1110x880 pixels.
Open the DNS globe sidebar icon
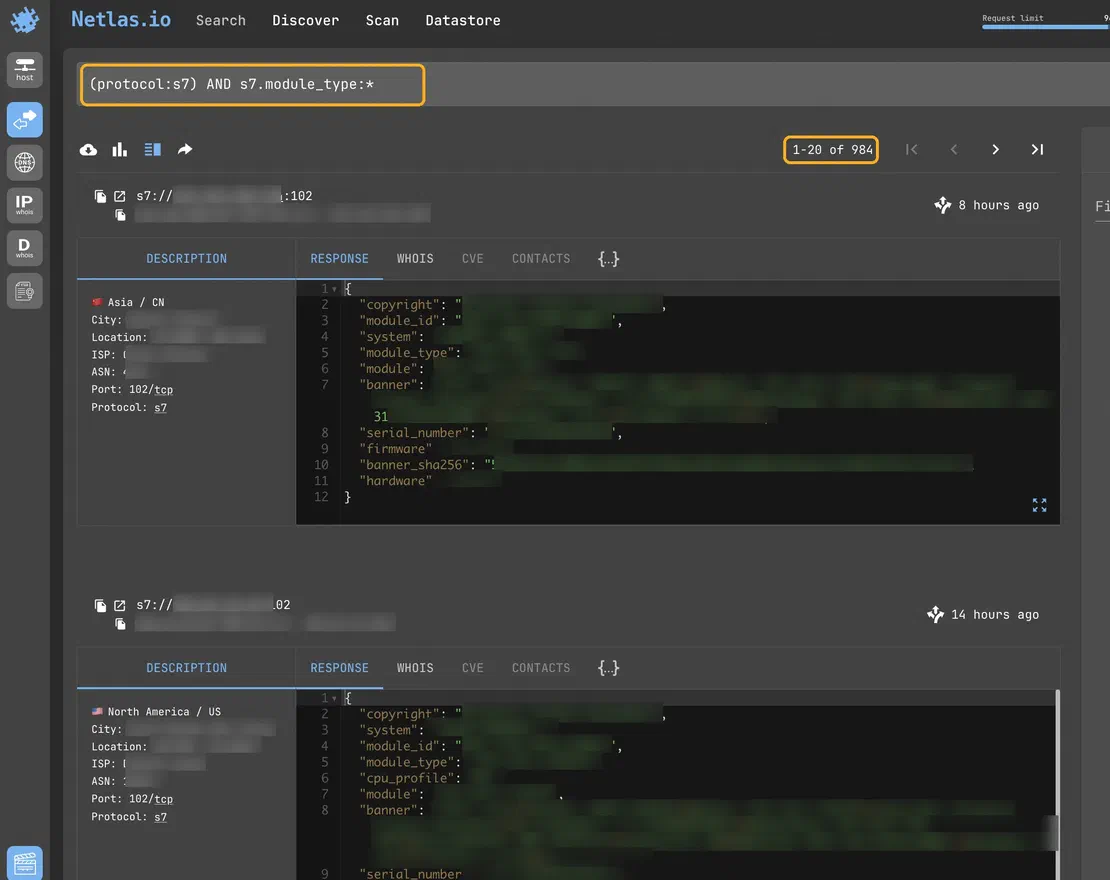pyautogui.click(x=25, y=163)
